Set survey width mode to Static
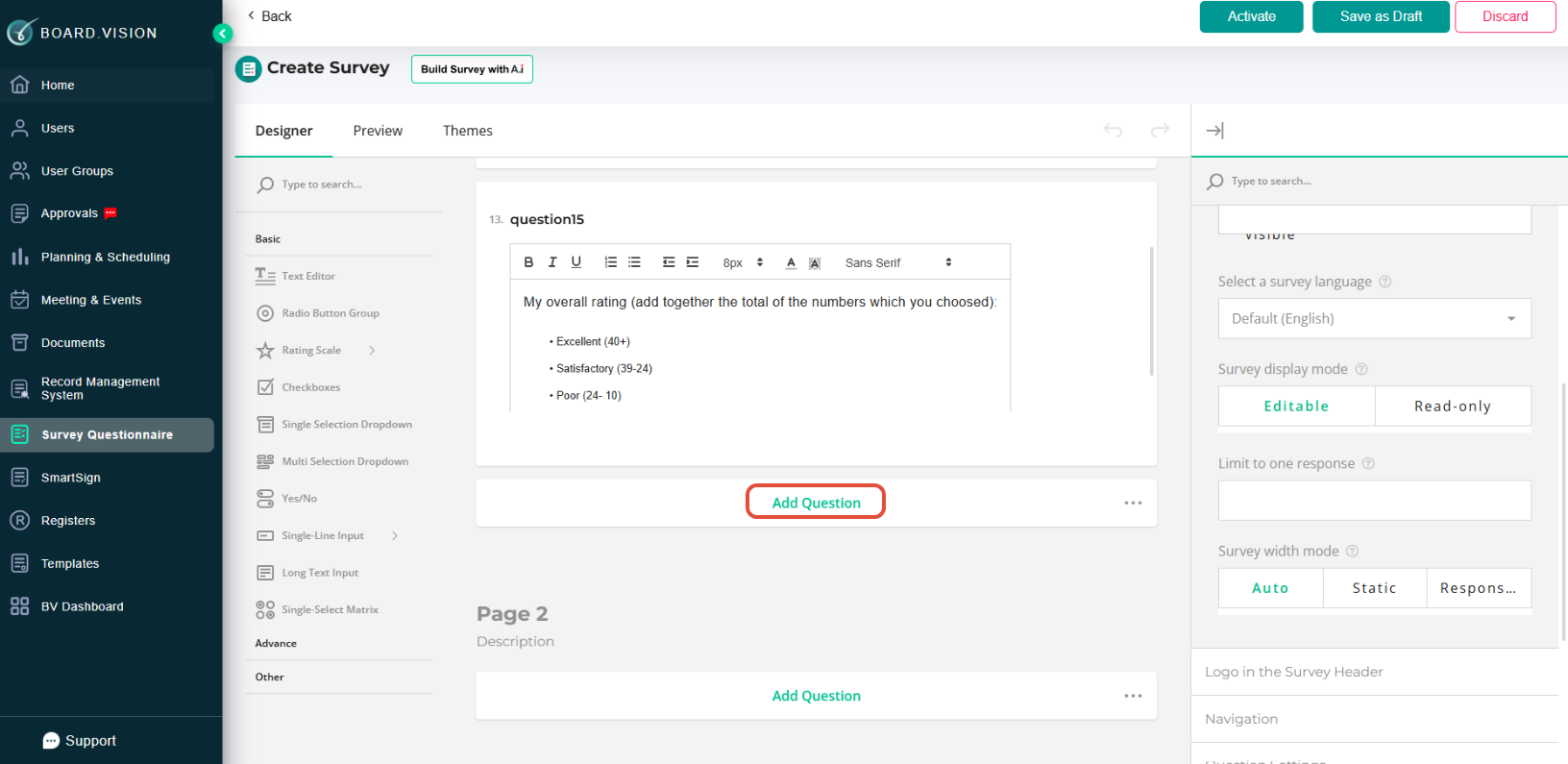Image resolution: width=1568 pixels, height=764 pixels. click(x=1375, y=588)
